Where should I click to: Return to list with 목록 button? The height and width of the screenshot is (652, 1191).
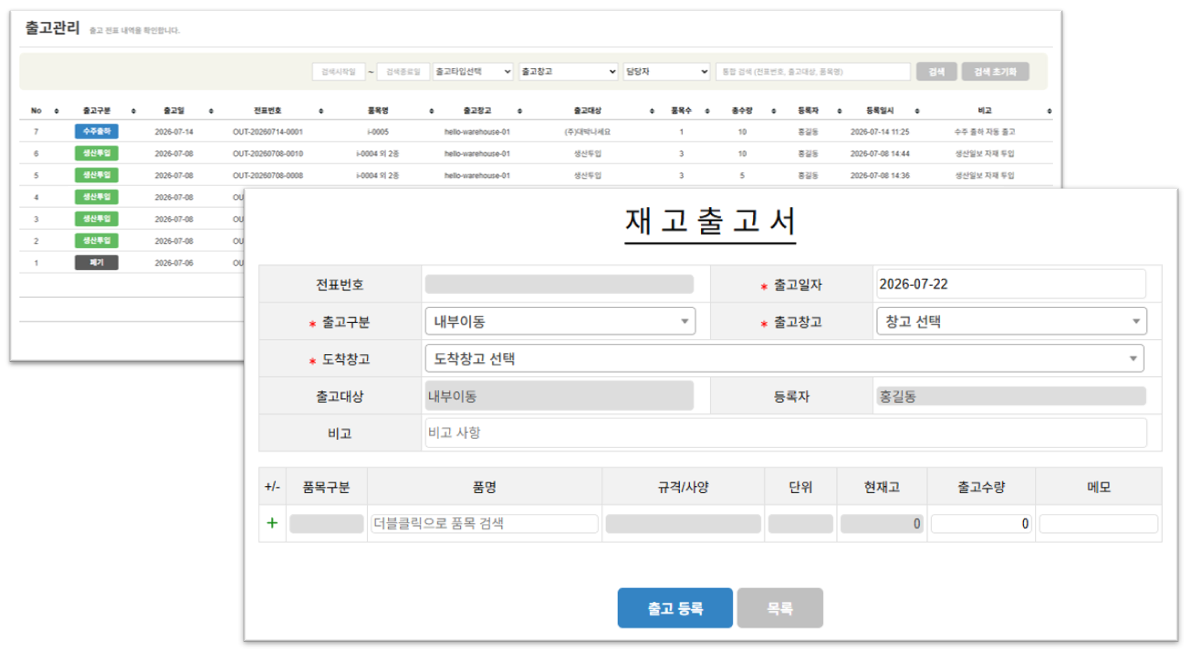coord(779,608)
